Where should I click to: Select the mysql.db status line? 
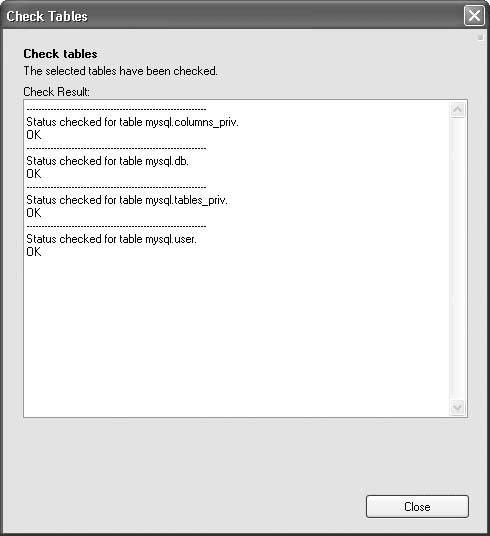pyautogui.click(x=107, y=161)
